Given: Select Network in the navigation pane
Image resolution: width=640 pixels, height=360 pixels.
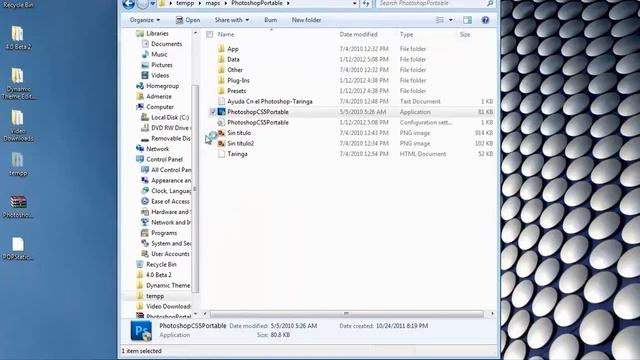Looking at the screenshot, I should 158,149.
